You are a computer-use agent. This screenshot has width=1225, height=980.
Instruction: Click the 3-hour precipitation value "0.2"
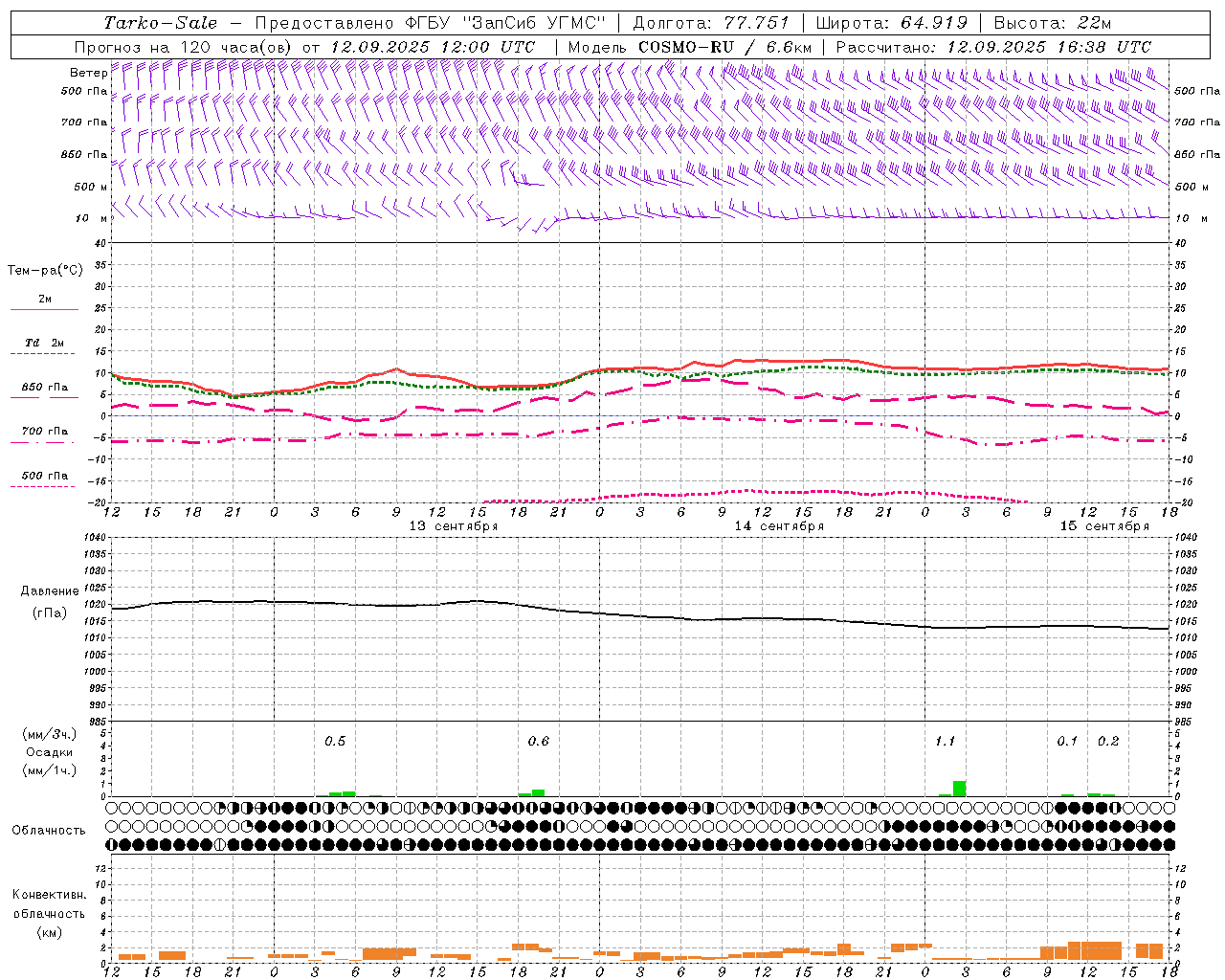(x=1108, y=742)
